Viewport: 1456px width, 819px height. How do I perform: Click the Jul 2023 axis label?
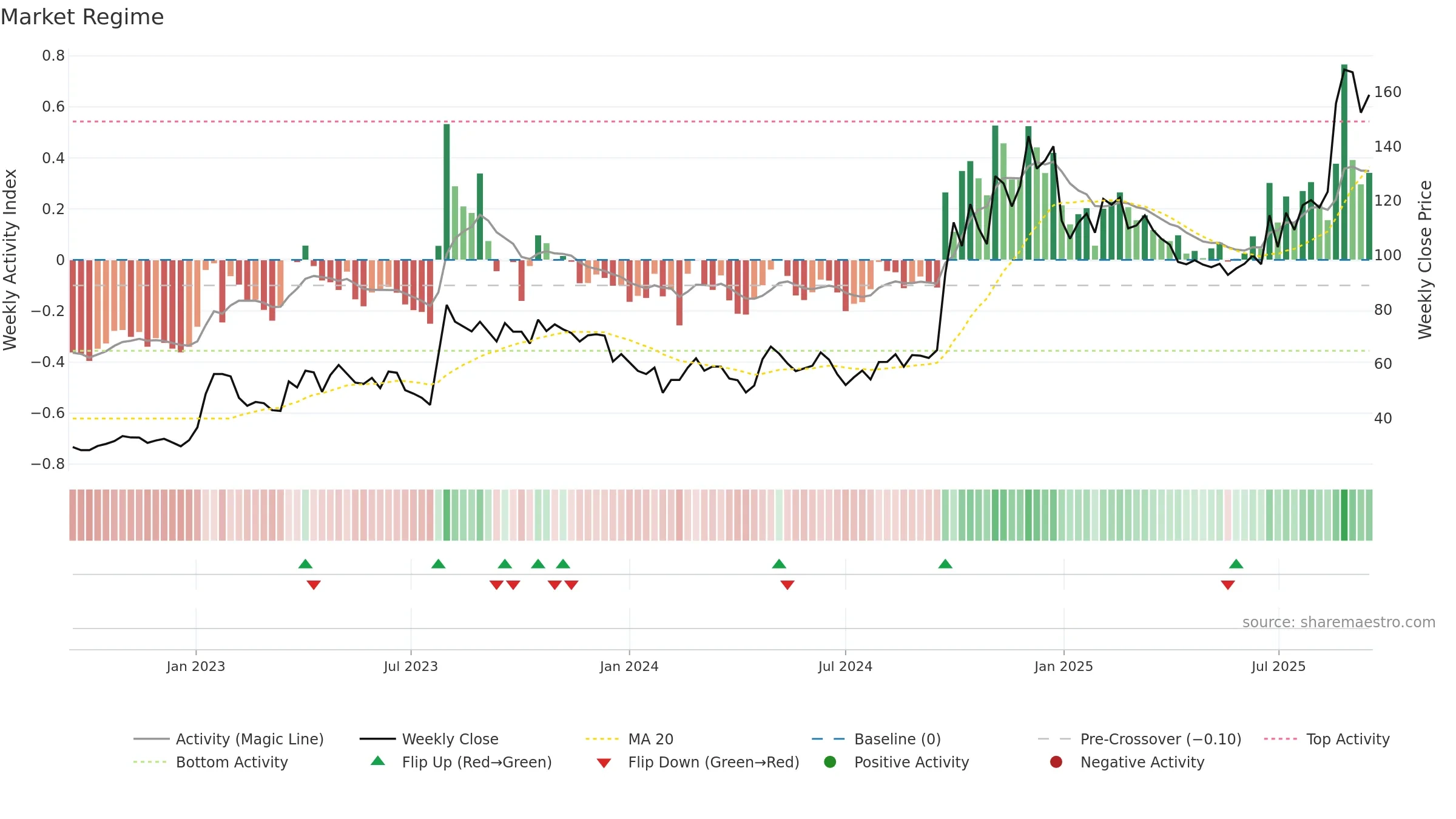pos(411,666)
